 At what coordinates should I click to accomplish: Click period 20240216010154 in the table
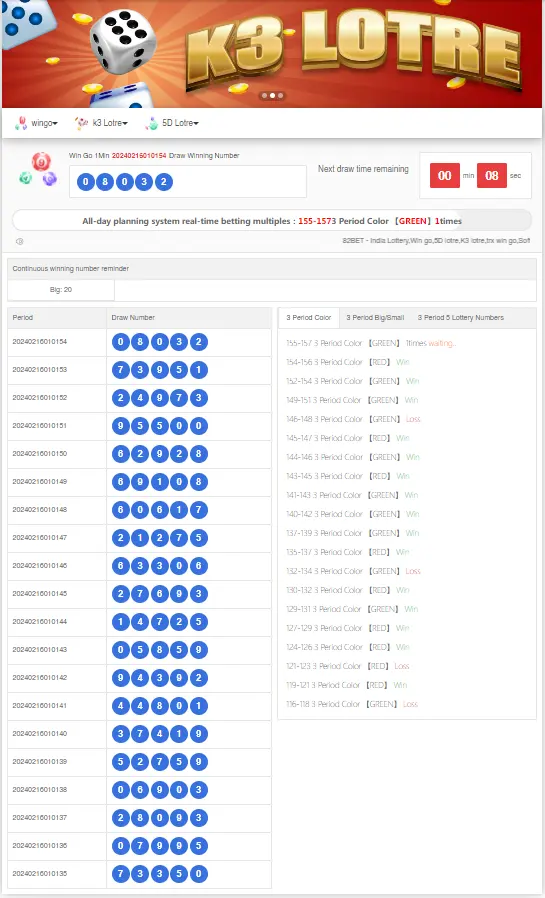(40, 342)
